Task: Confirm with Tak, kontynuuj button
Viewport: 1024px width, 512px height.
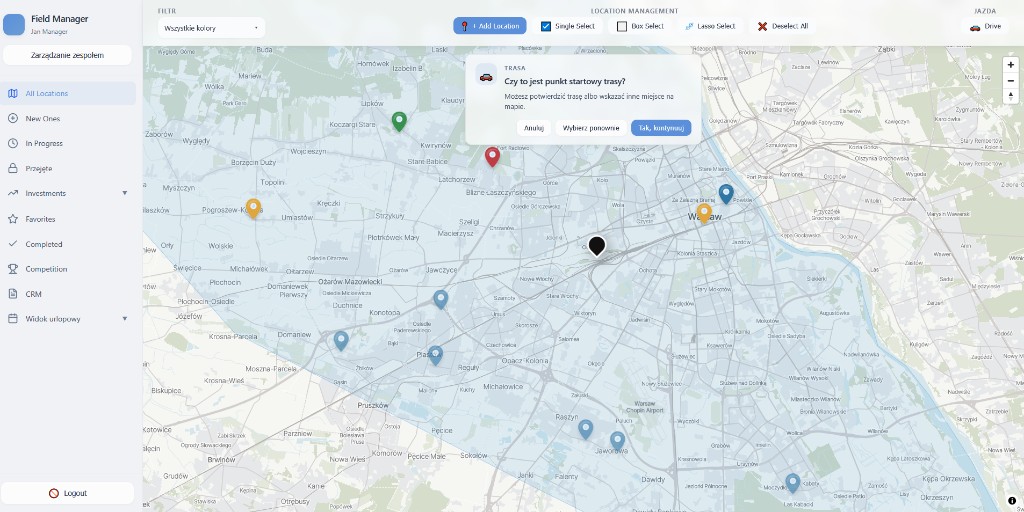Action: [661, 128]
